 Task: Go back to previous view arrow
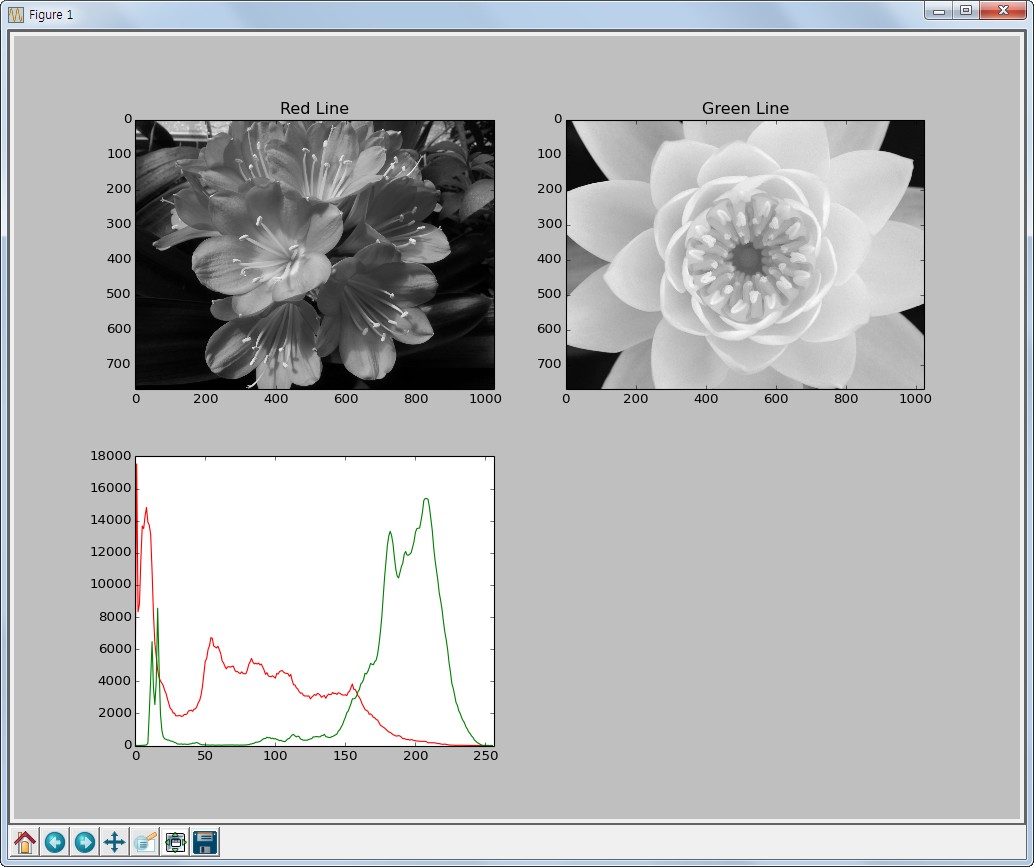click(55, 842)
